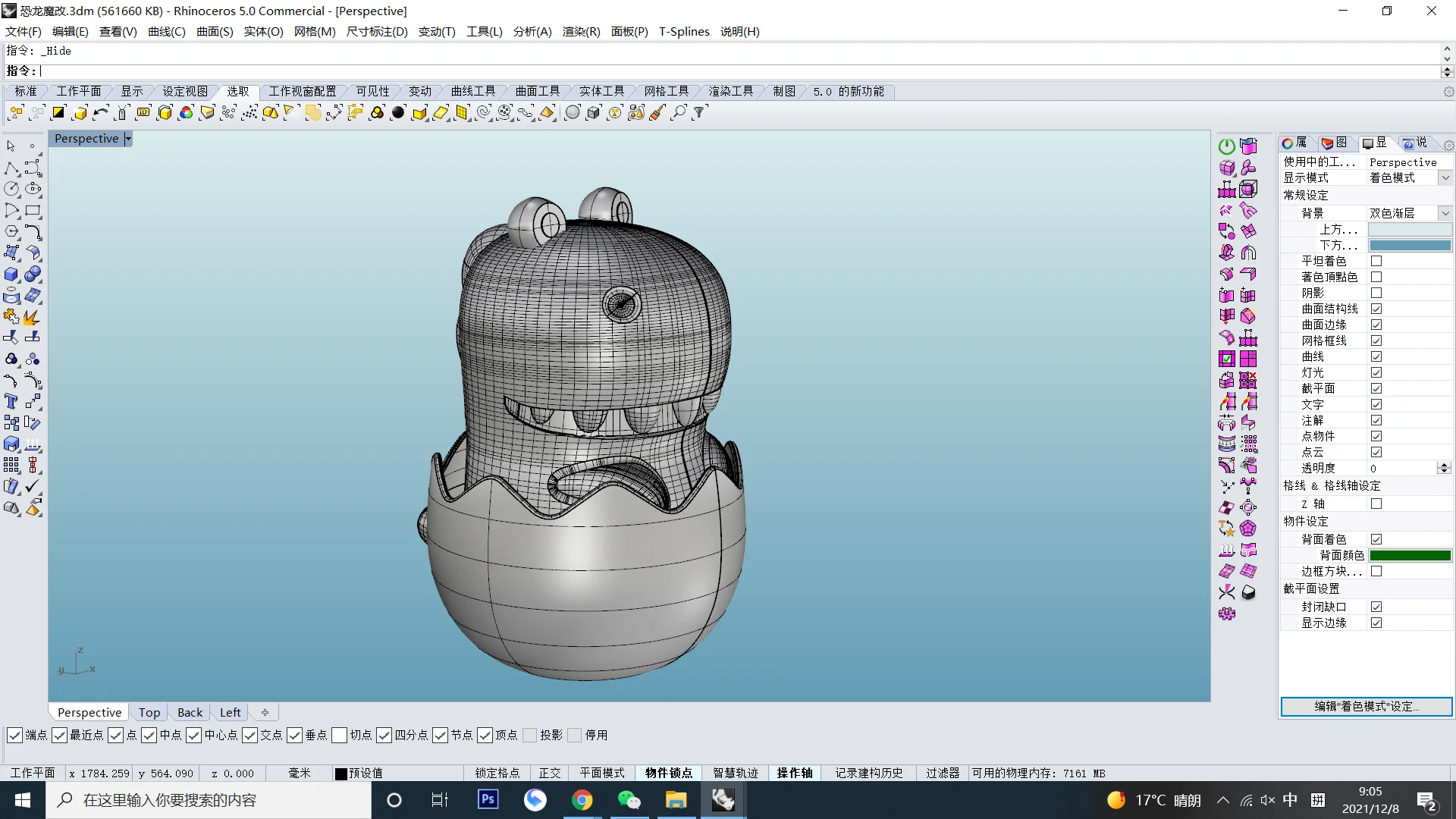Viewport: 1456px width, 819px height.
Task: Click the rectangle tool icon
Action: [x=33, y=211]
